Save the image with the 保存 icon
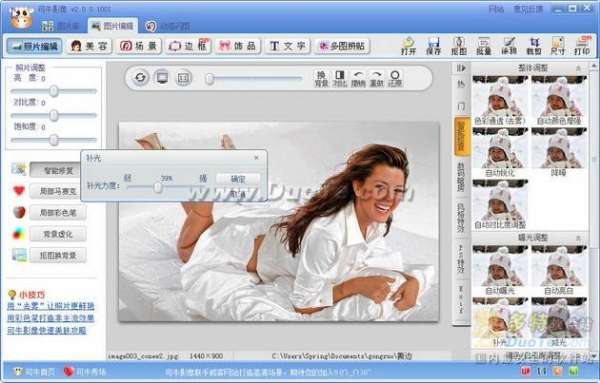Viewport: 600px width, 383px height. tap(434, 46)
